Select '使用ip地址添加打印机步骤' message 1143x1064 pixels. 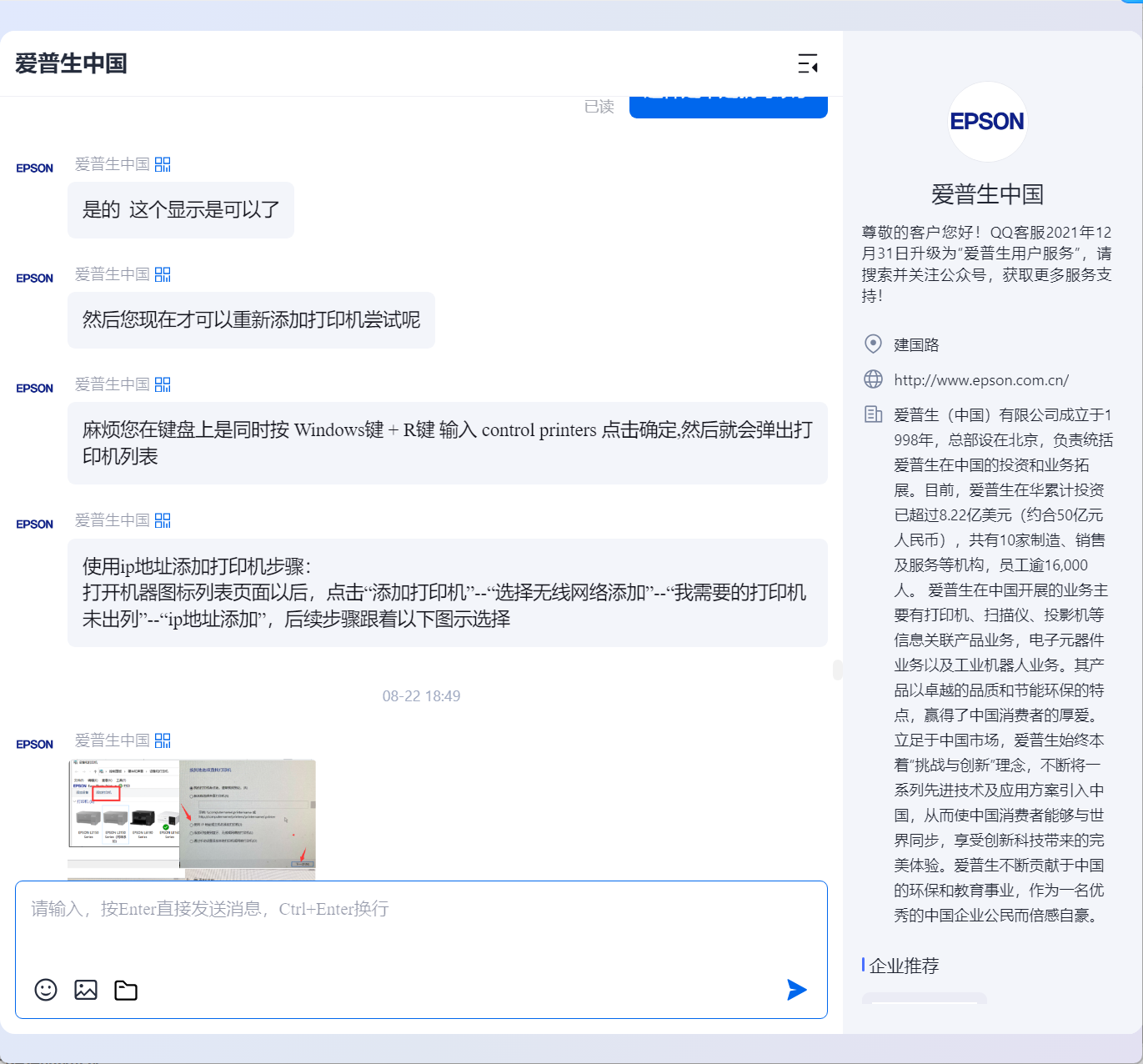[x=448, y=593]
